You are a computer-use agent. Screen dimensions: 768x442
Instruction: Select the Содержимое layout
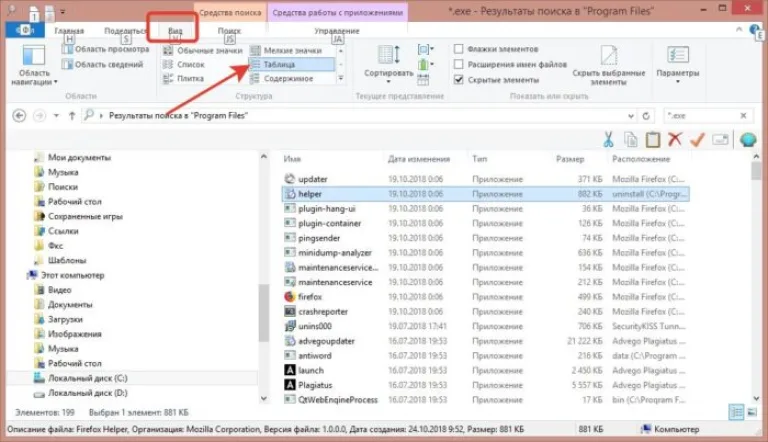282,78
